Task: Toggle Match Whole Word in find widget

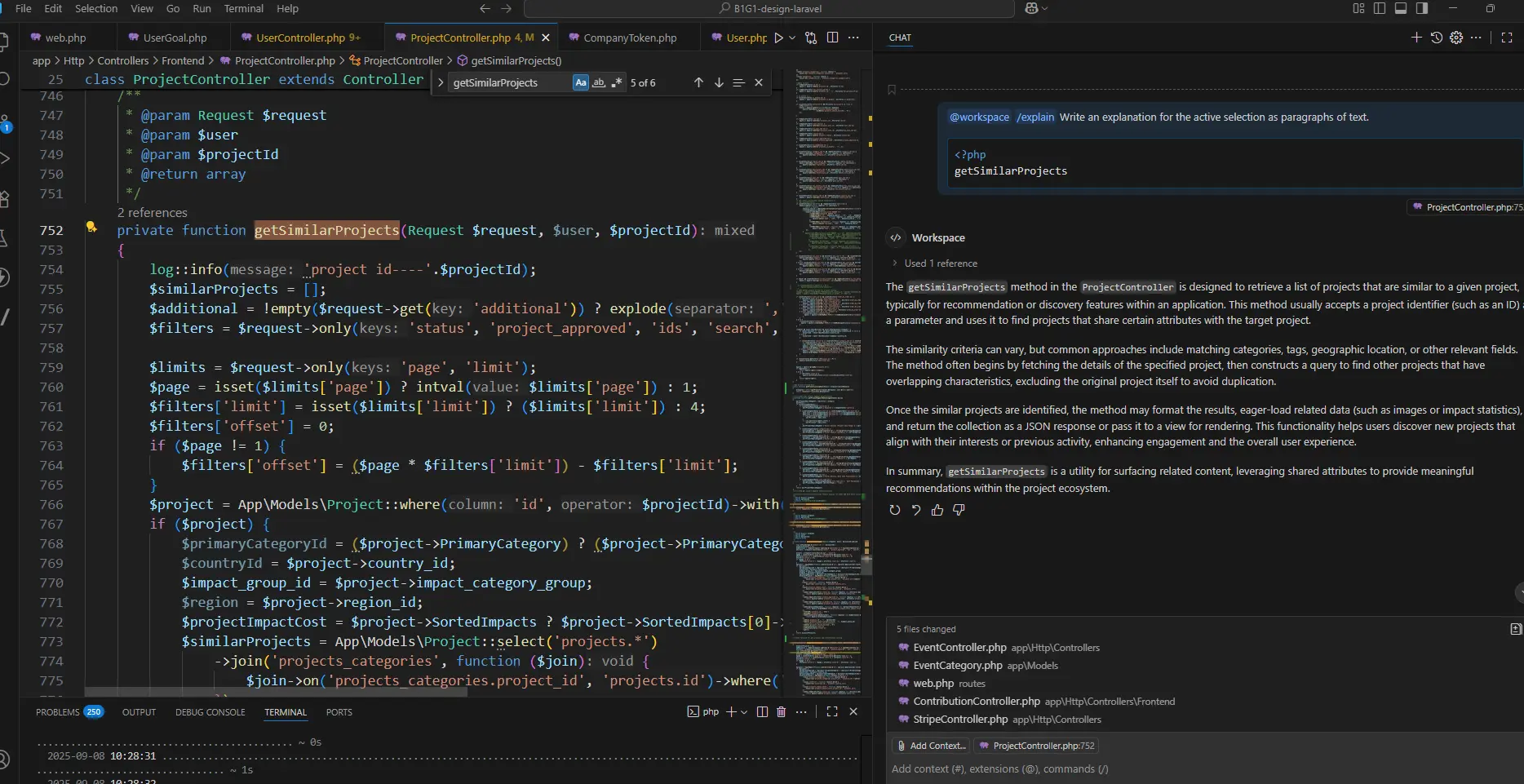Action: pos(599,82)
